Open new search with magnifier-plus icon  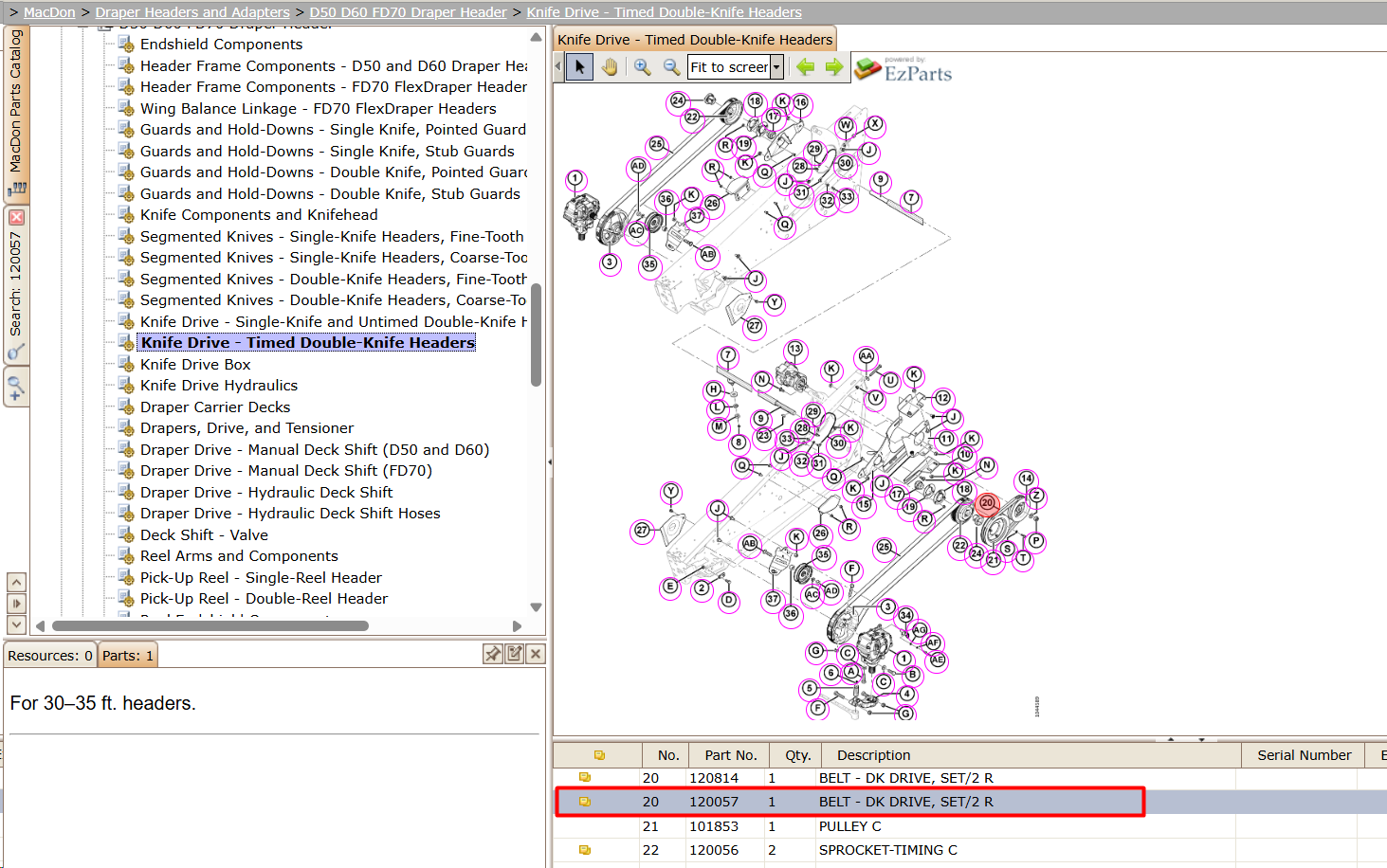(16, 388)
